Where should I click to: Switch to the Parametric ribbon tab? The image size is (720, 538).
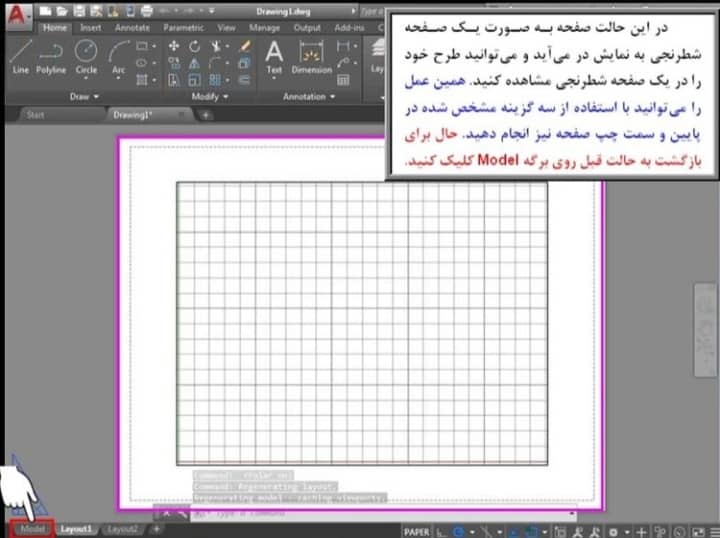click(183, 28)
